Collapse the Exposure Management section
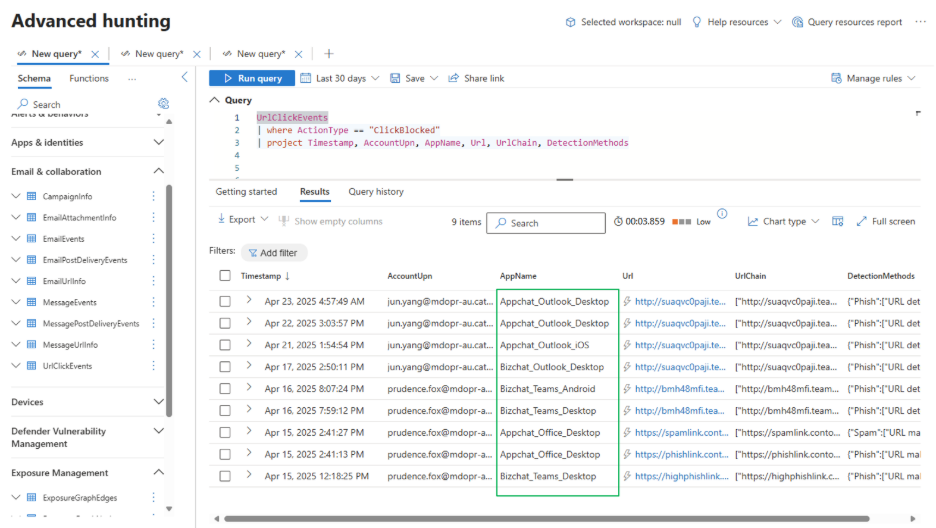 (158, 473)
